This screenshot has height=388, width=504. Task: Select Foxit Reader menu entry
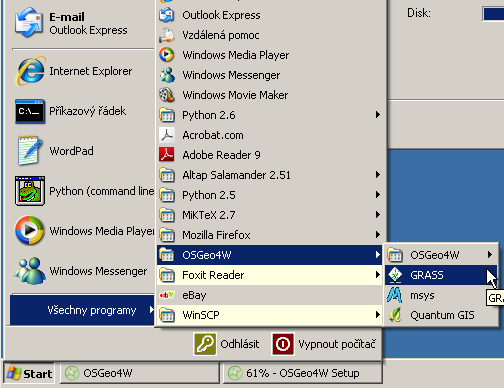pyautogui.click(x=269, y=275)
